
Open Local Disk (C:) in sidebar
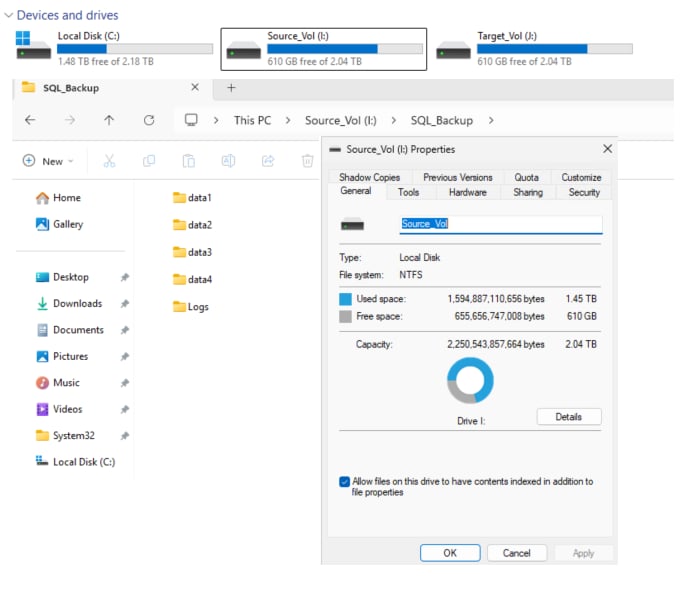click(x=75, y=462)
